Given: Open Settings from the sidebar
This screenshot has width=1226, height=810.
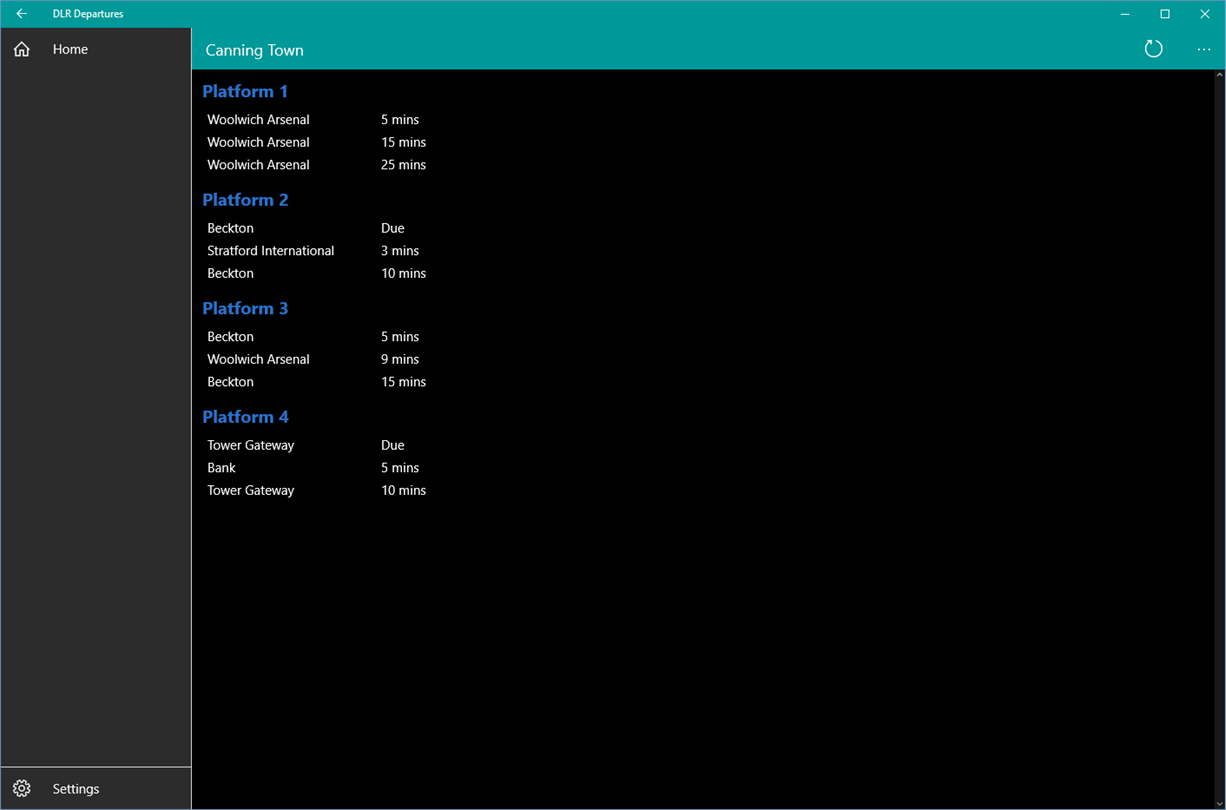Looking at the screenshot, I should (x=96, y=789).
